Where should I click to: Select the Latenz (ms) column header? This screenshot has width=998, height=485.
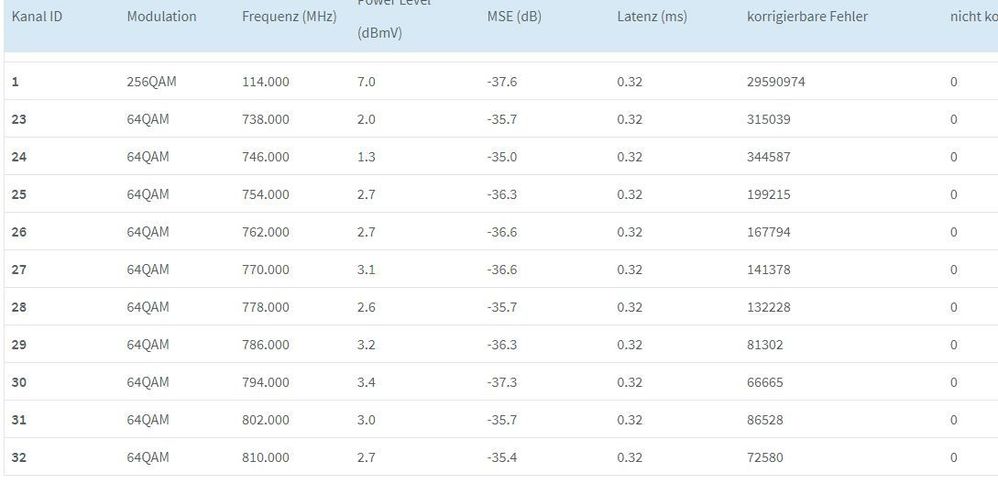[652, 17]
